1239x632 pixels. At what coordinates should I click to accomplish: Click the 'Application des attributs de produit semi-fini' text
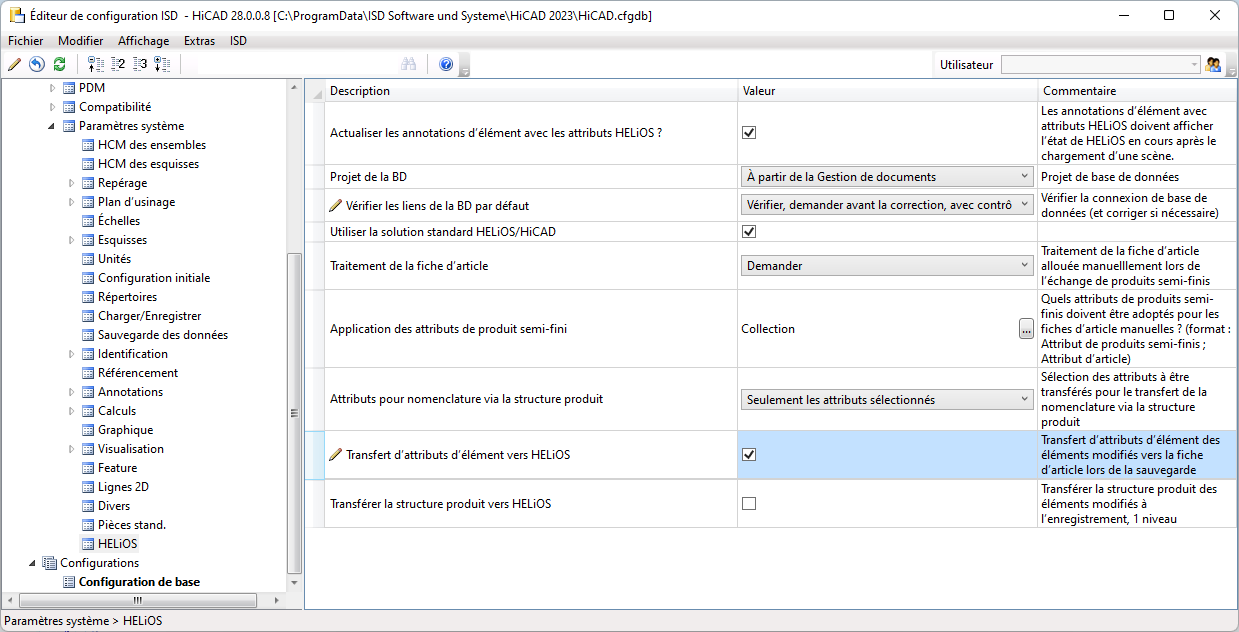click(449, 329)
